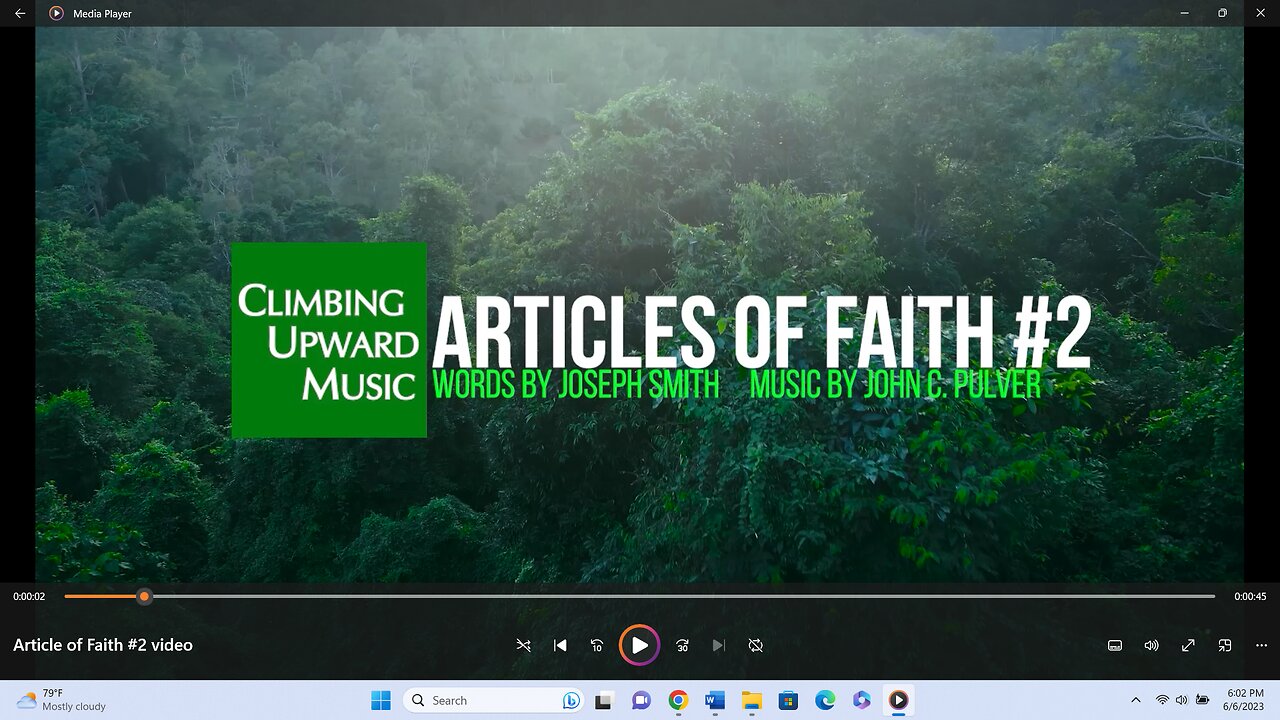Open Google Chrome from the taskbar
1280x720 pixels.
click(678, 700)
